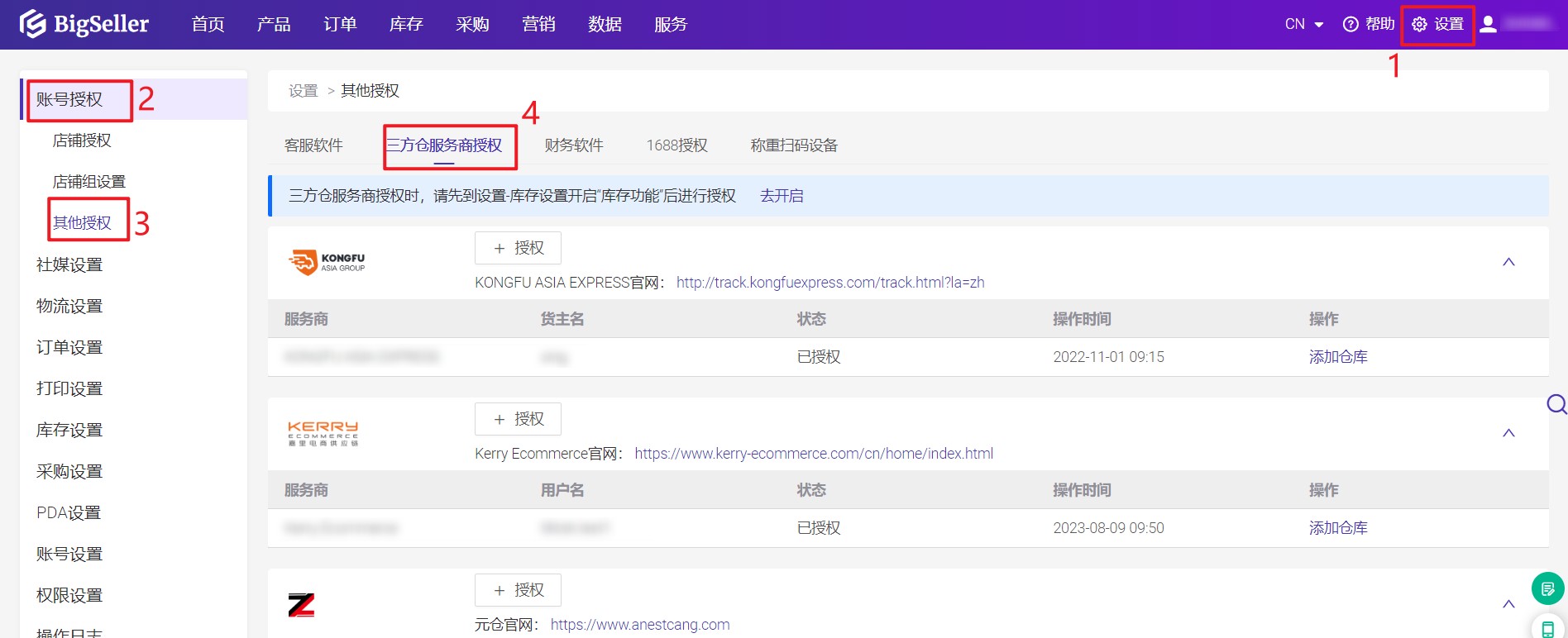Viewport: 1568px width, 638px height.
Task: Open 帮助 help icon in top bar
Action: 1368,24
